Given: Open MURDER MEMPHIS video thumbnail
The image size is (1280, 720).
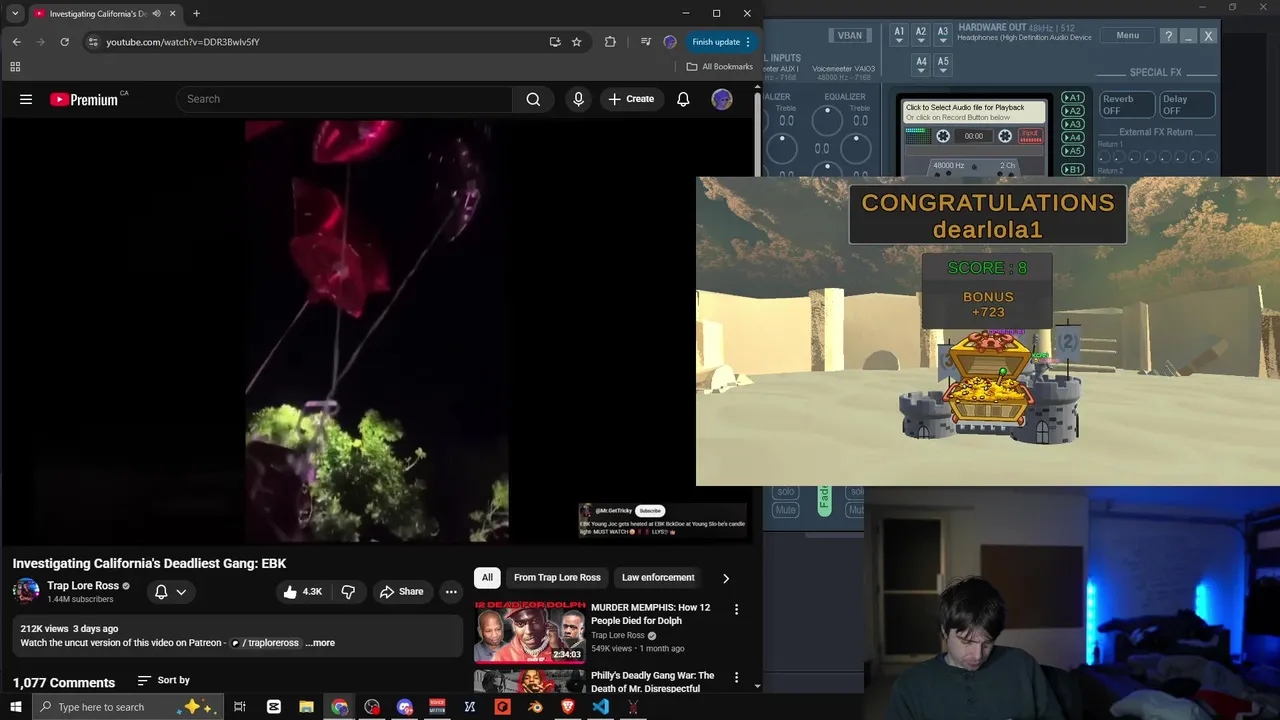Looking at the screenshot, I should pos(529,631).
